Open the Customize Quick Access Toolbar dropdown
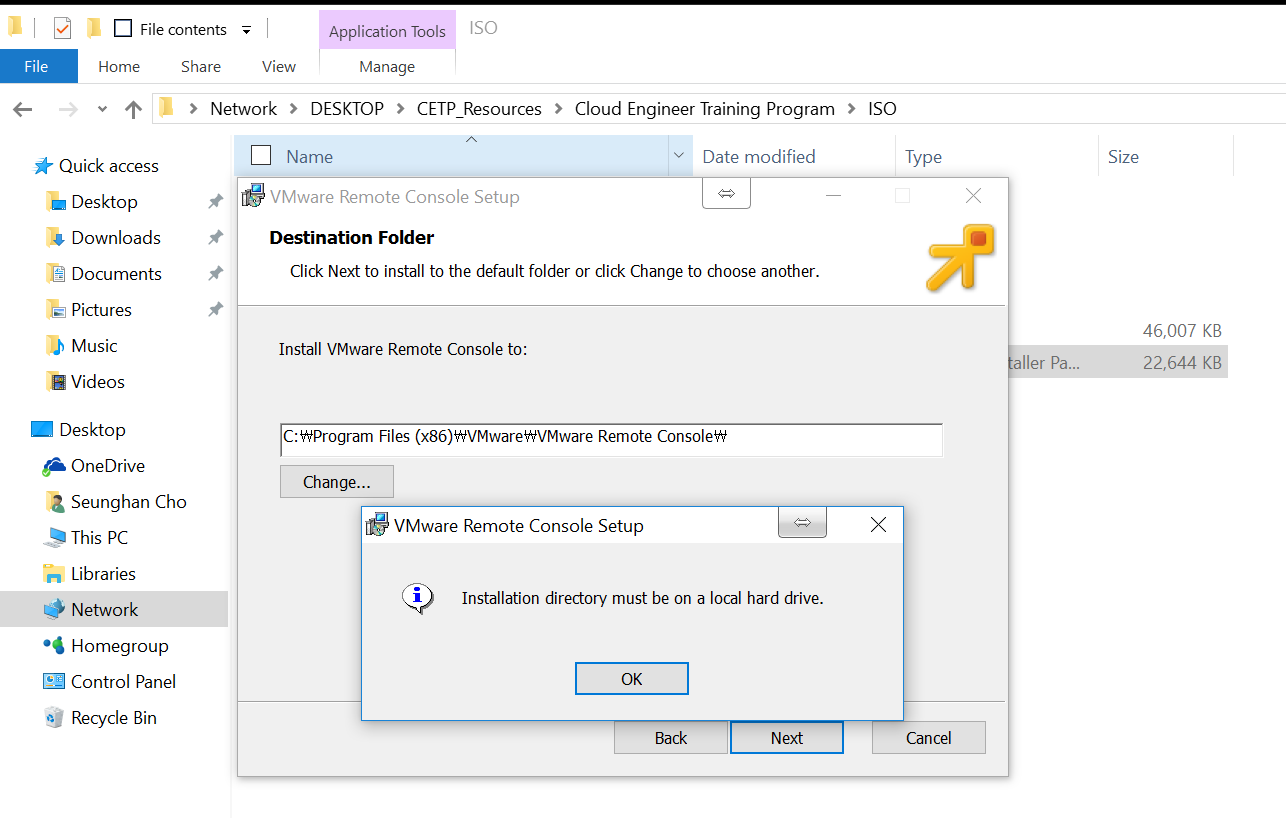This screenshot has height=818, width=1286. click(247, 30)
